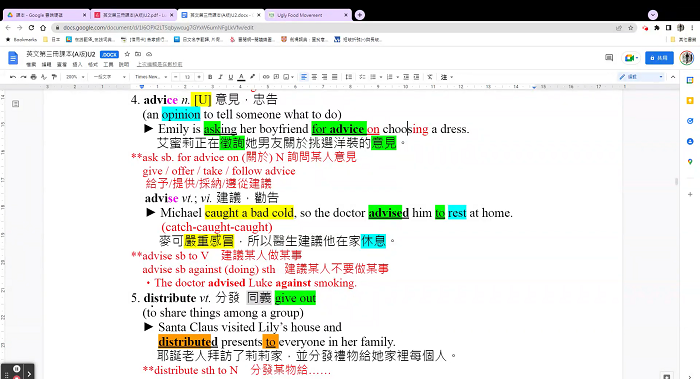Run spell check from the toolbar

click(44, 77)
